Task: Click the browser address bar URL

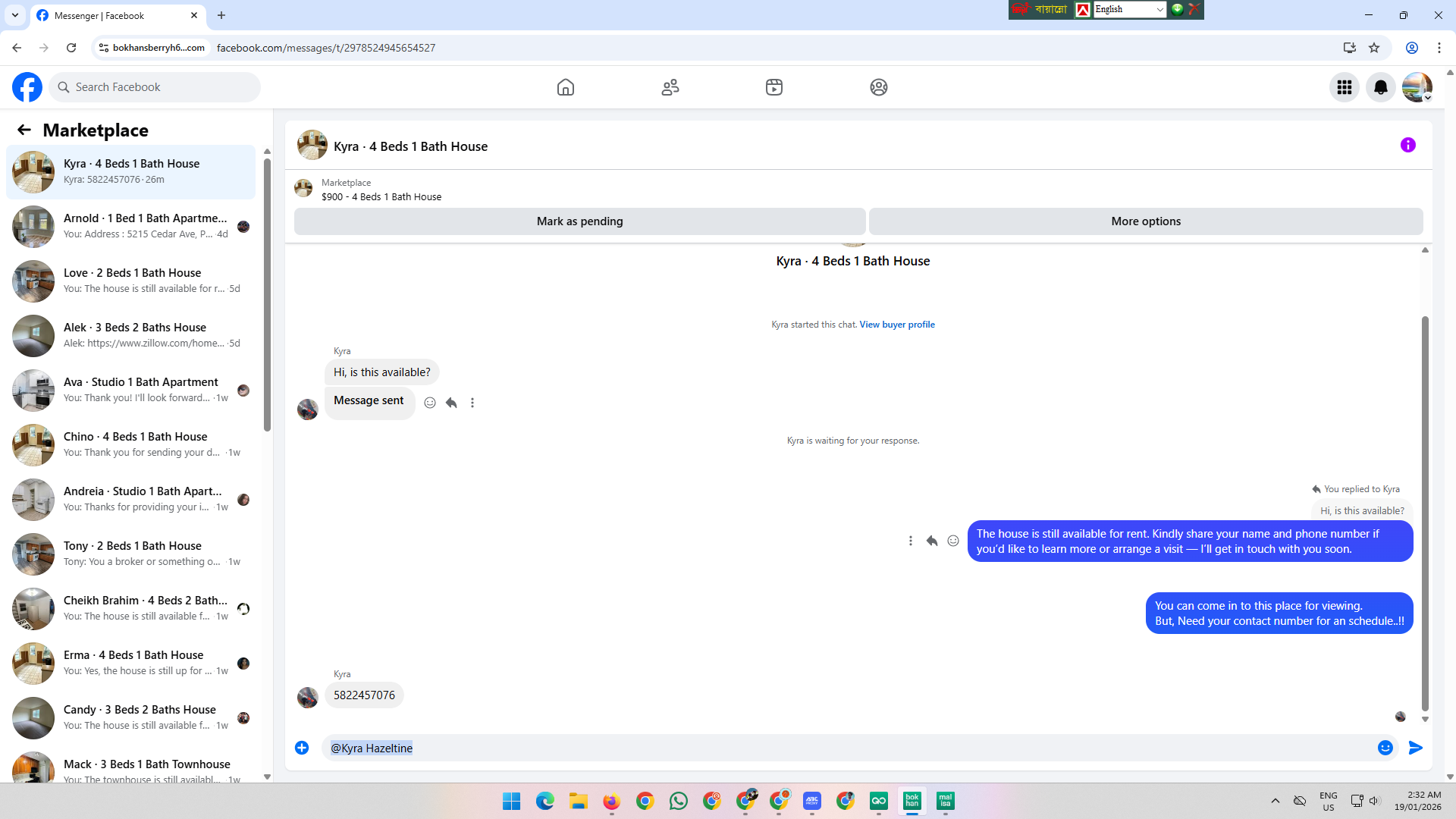Action: pos(326,48)
